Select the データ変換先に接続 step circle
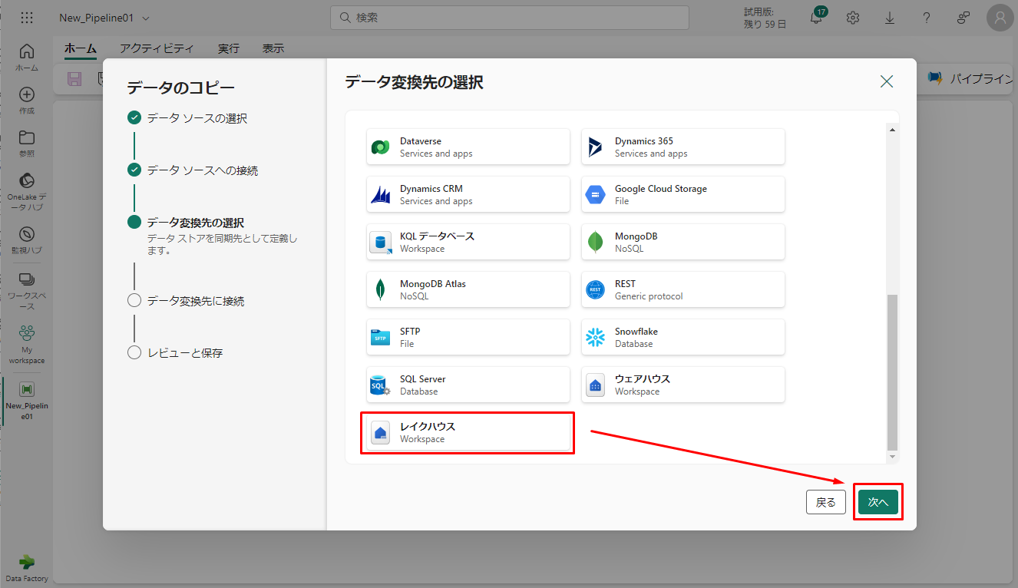The image size is (1018, 588). (134, 300)
